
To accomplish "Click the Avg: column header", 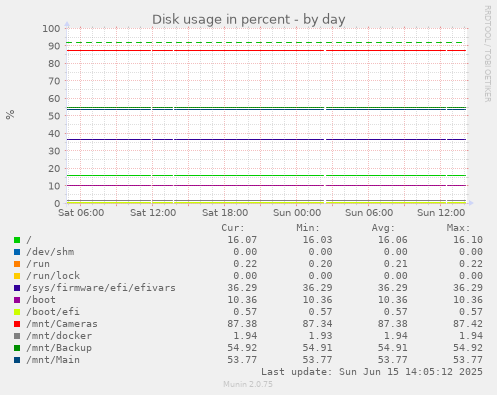I will (383, 228).
